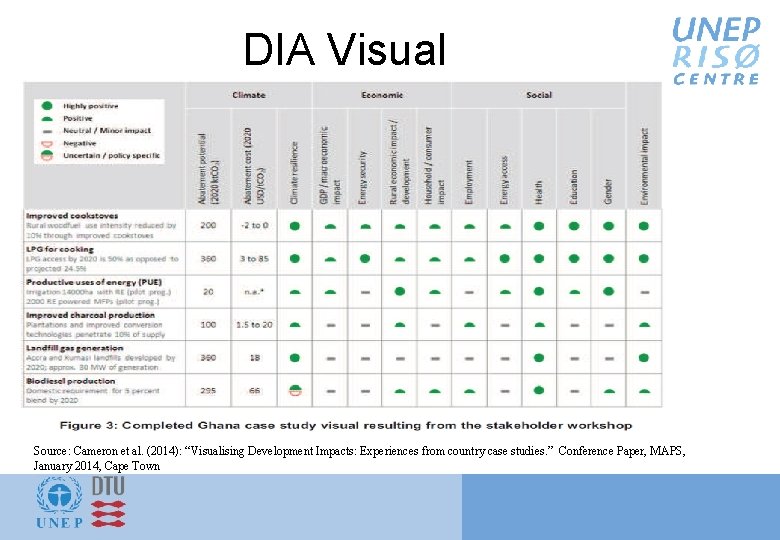Click the Environmental impact column header

645,167
